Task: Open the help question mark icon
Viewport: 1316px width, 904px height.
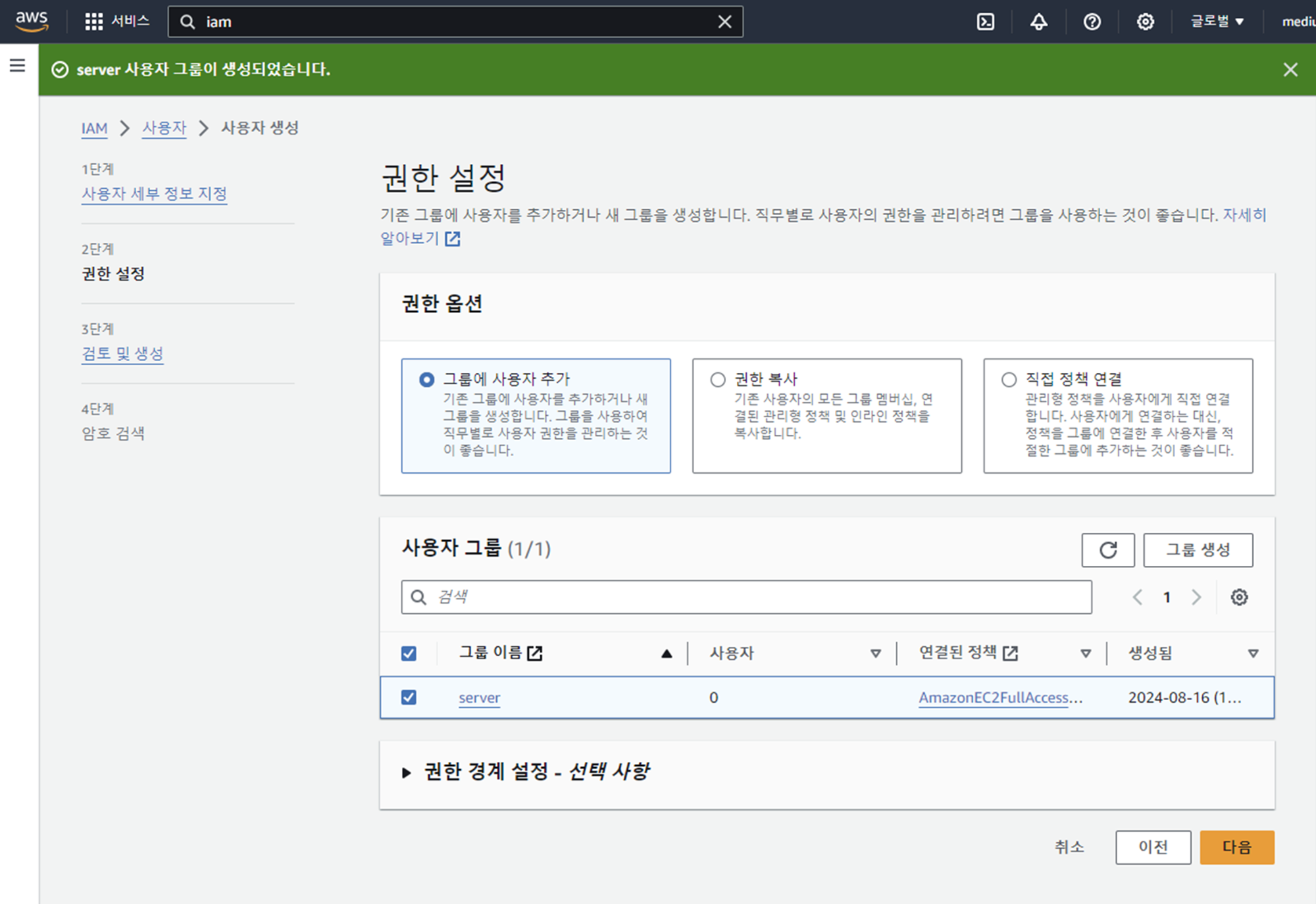Action: 1092,22
